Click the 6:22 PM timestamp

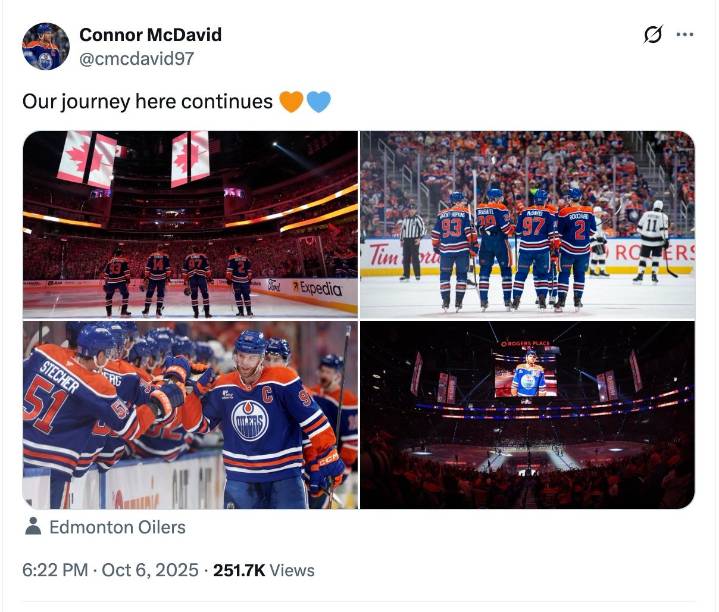tap(55, 570)
